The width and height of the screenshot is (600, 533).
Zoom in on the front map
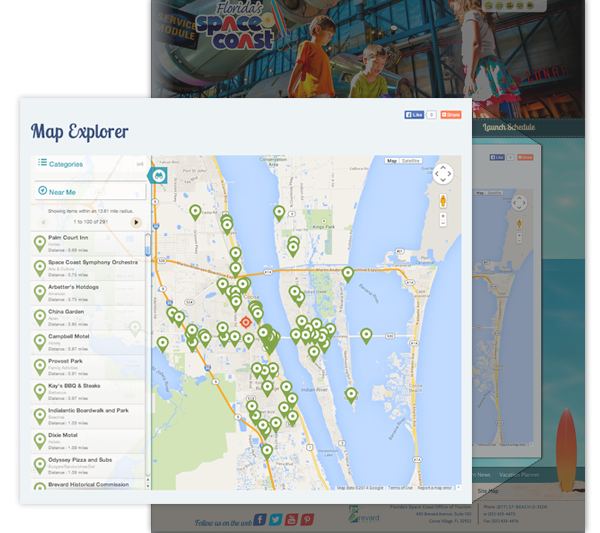443,216
